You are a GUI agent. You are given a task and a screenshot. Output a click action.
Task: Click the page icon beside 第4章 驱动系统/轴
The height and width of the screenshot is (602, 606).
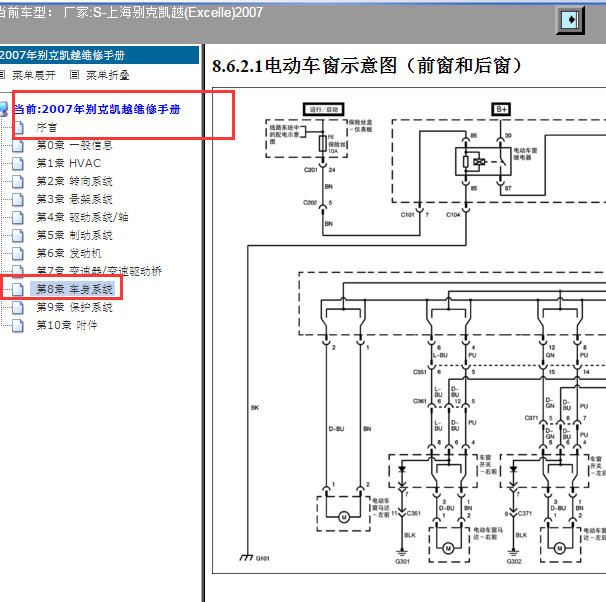pyautogui.click(x=18, y=218)
